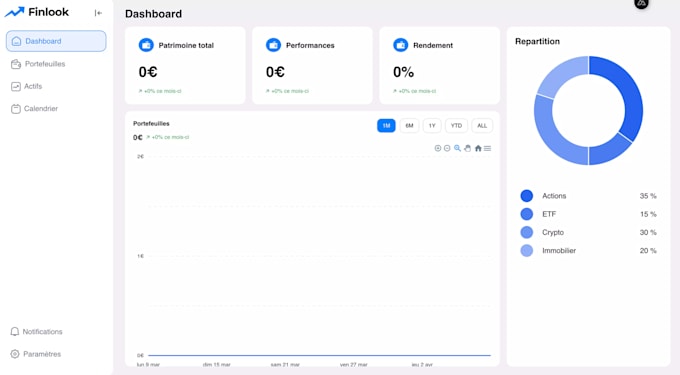Screen dimensions: 680x375
Task: Click the Paramètres gear icon
Action: coord(15,354)
